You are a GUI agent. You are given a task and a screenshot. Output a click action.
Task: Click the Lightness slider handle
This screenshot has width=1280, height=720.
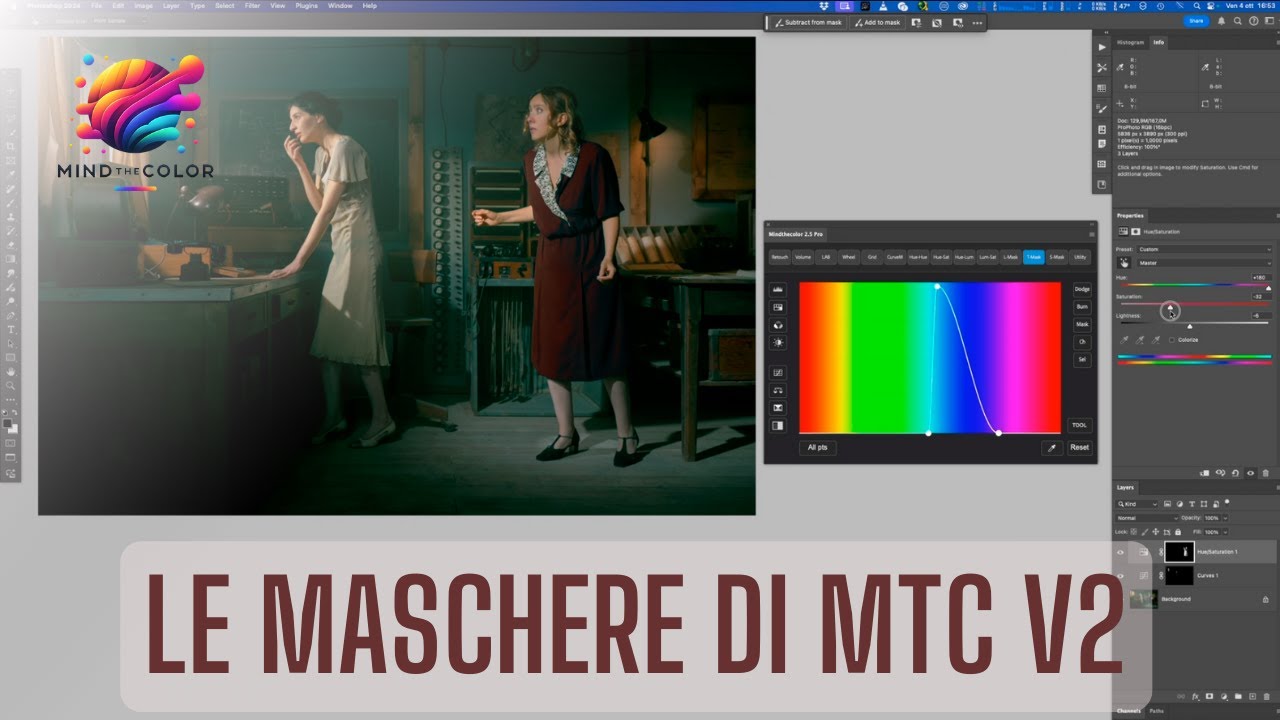pos(1189,326)
